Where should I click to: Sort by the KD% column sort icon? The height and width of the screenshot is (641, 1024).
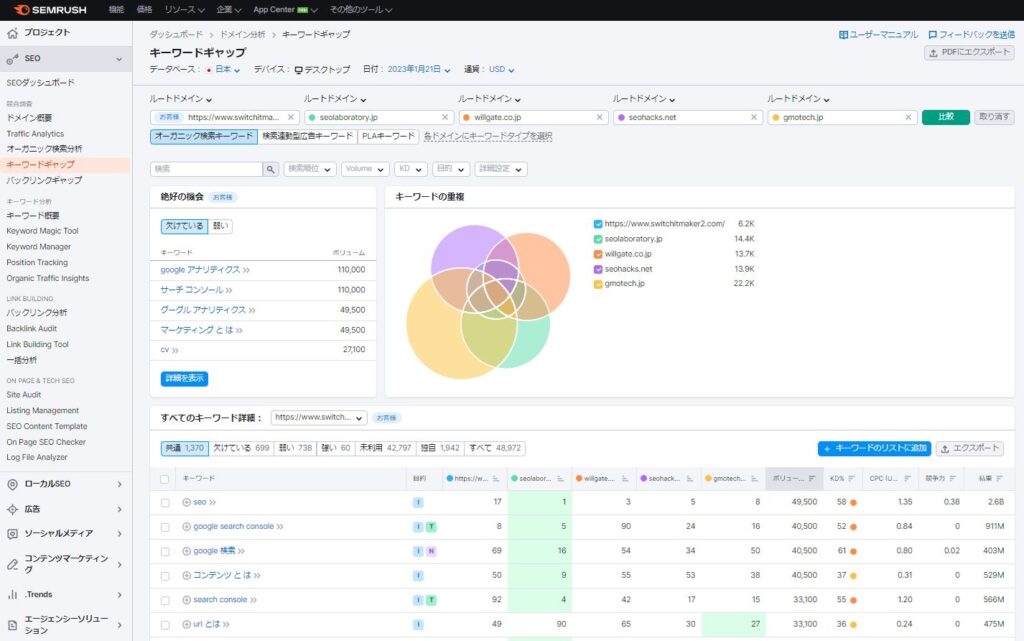tap(851, 479)
